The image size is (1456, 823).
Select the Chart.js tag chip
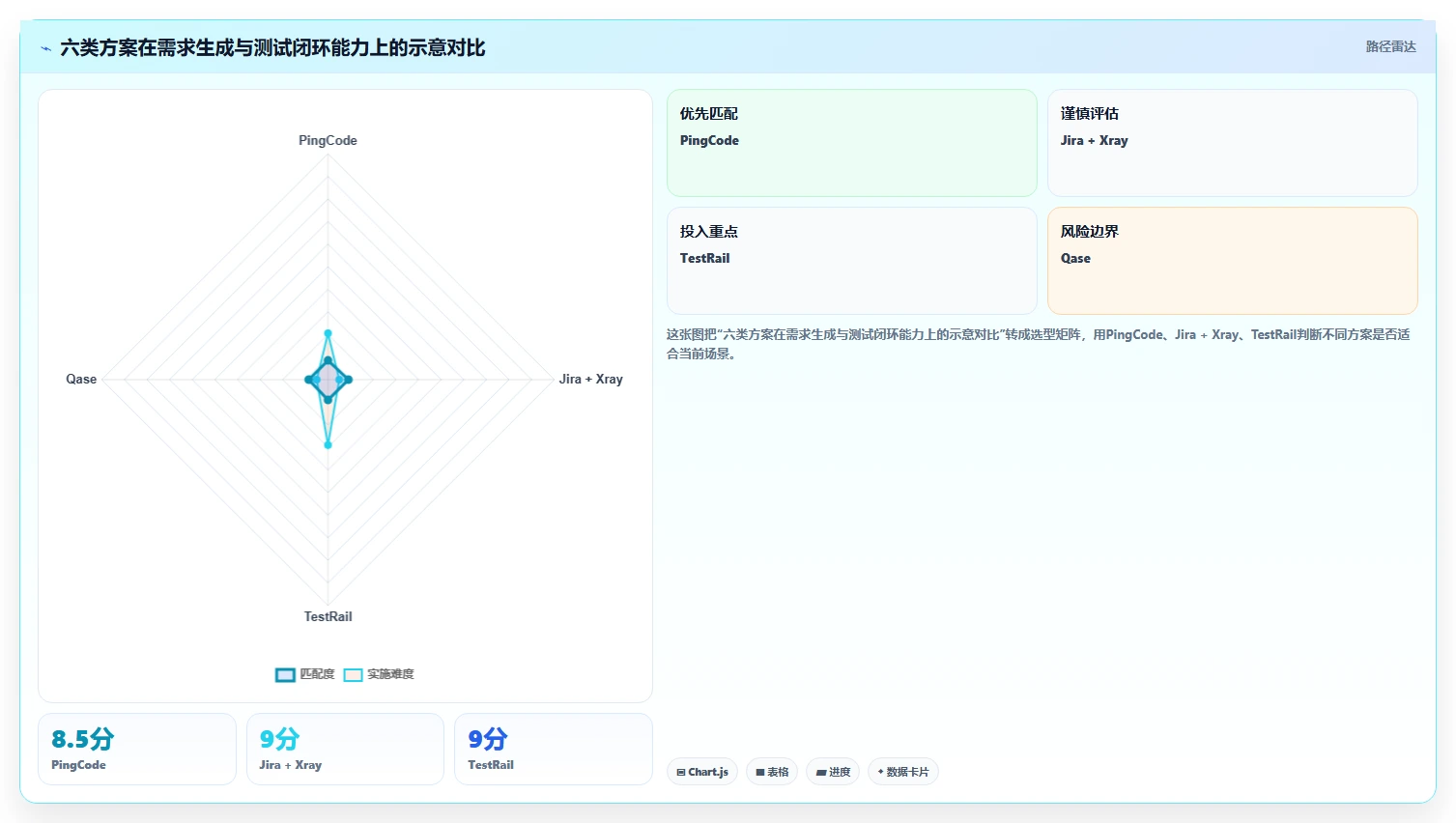tap(702, 772)
